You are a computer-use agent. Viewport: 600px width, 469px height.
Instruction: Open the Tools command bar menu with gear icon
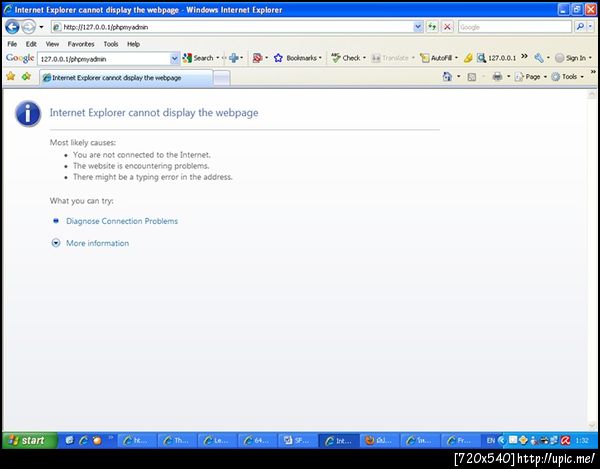[x=567, y=77]
